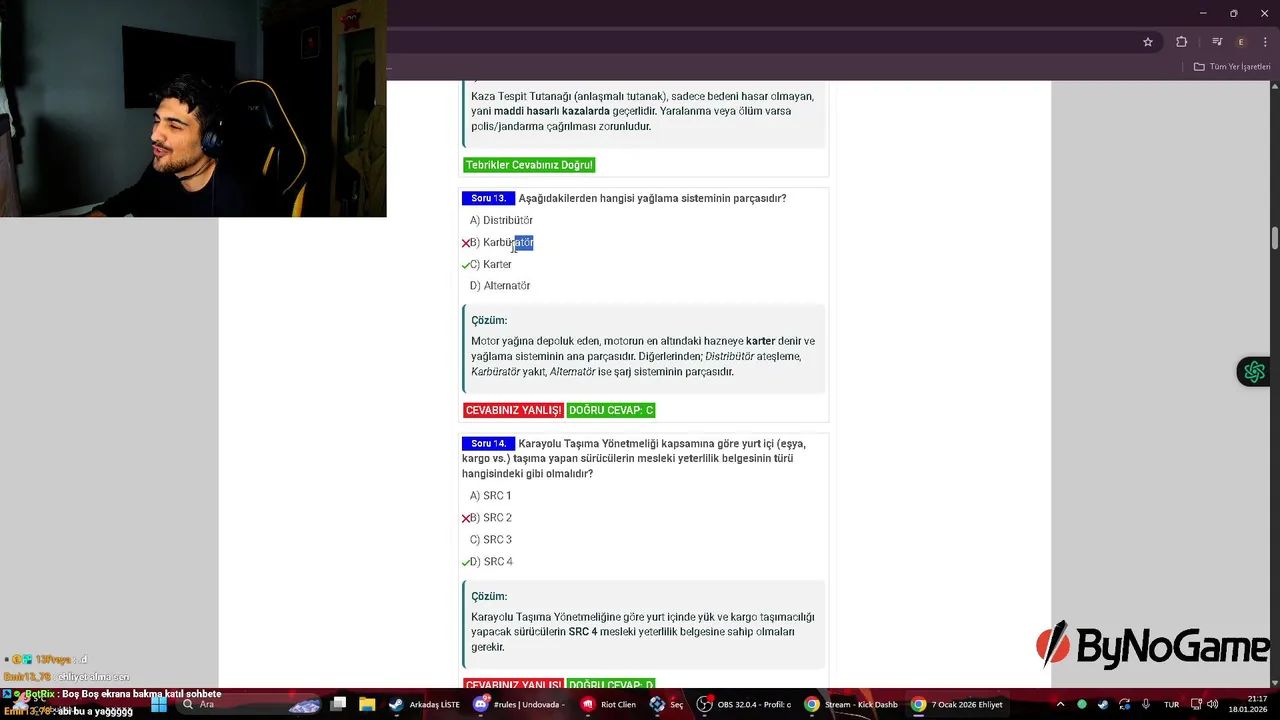Click the red X mark beside Karbüratör
The width and height of the screenshot is (1280, 720).
point(466,243)
